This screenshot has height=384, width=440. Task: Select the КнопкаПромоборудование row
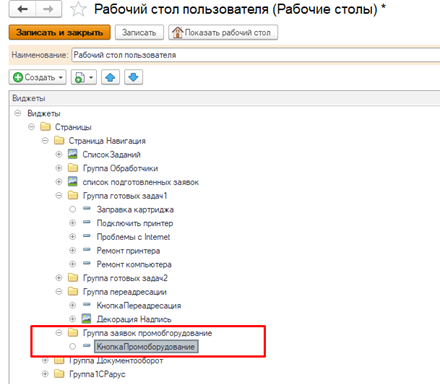point(146,347)
